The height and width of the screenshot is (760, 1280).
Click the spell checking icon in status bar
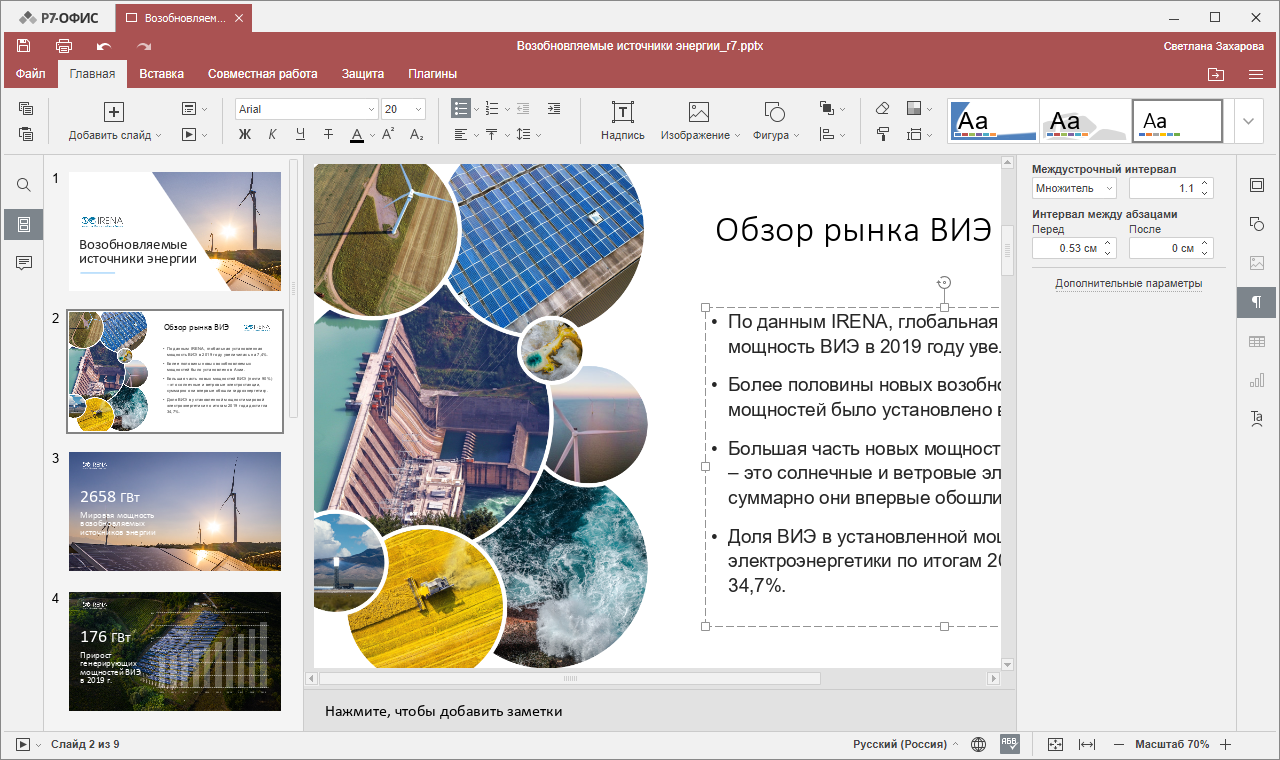(x=1010, y=744)
